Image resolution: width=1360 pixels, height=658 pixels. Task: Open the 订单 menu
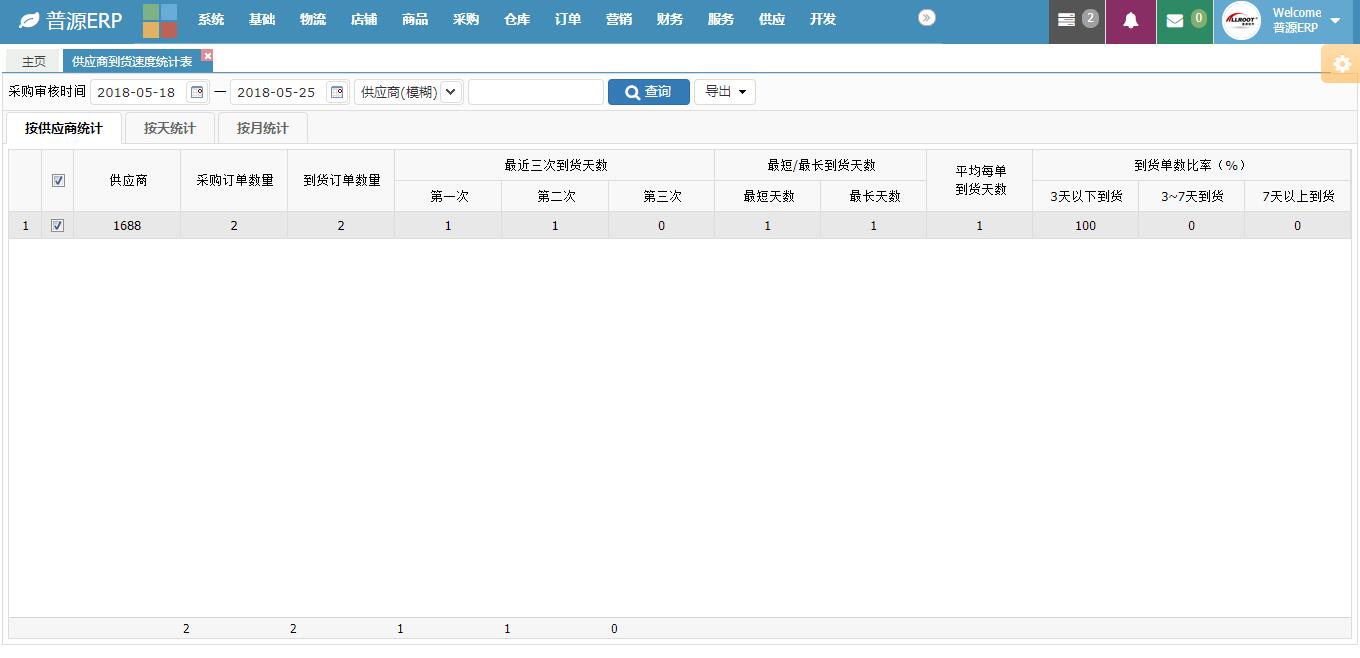(568, 20)
